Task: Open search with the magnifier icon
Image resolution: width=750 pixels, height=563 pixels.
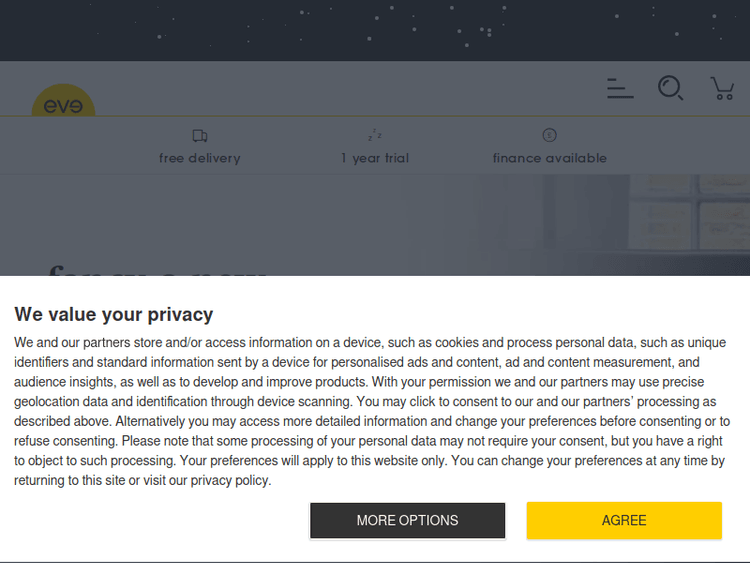Action: pos(670,88)
